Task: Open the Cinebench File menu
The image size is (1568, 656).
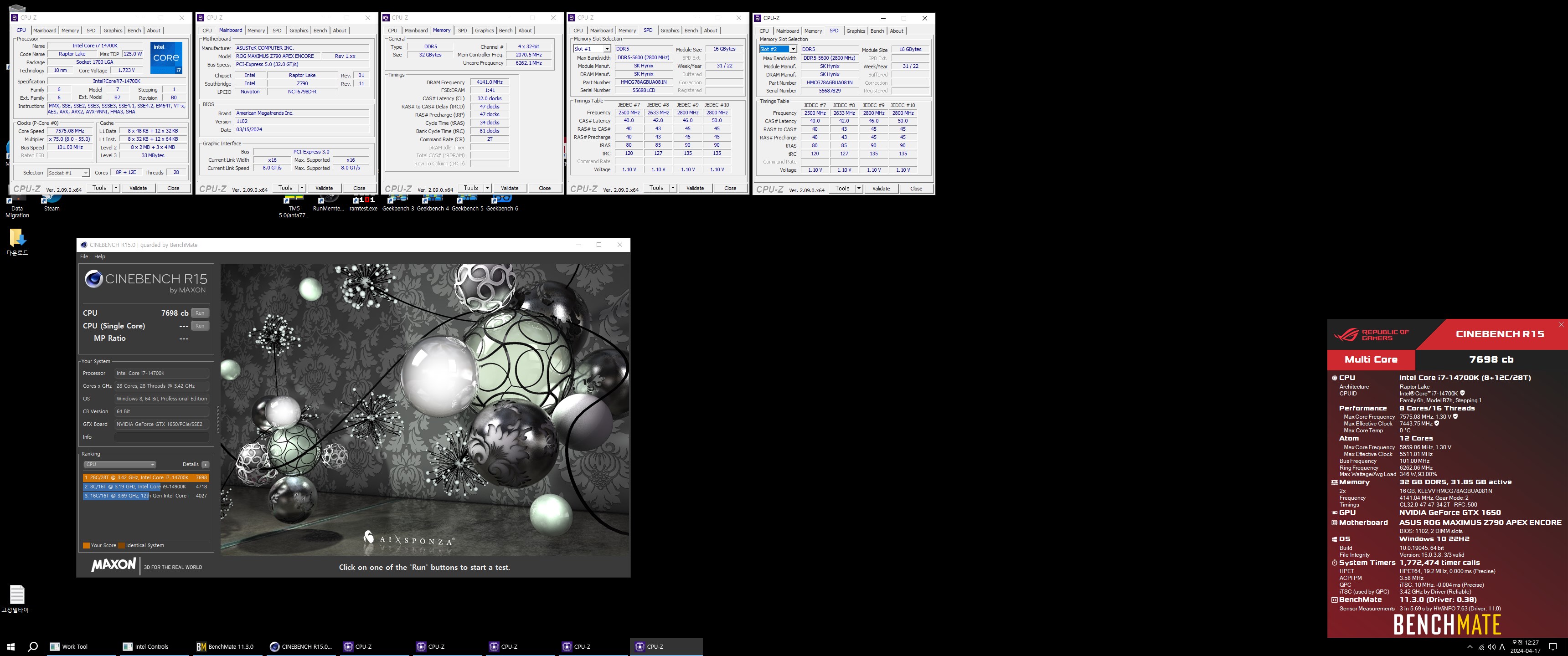Action: [84, 257]
